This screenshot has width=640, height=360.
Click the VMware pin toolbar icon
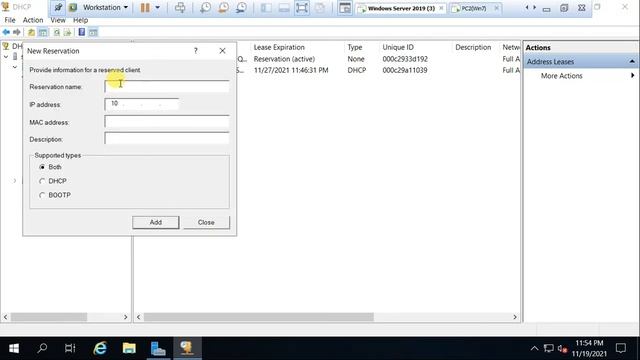[x=58, y=8]
